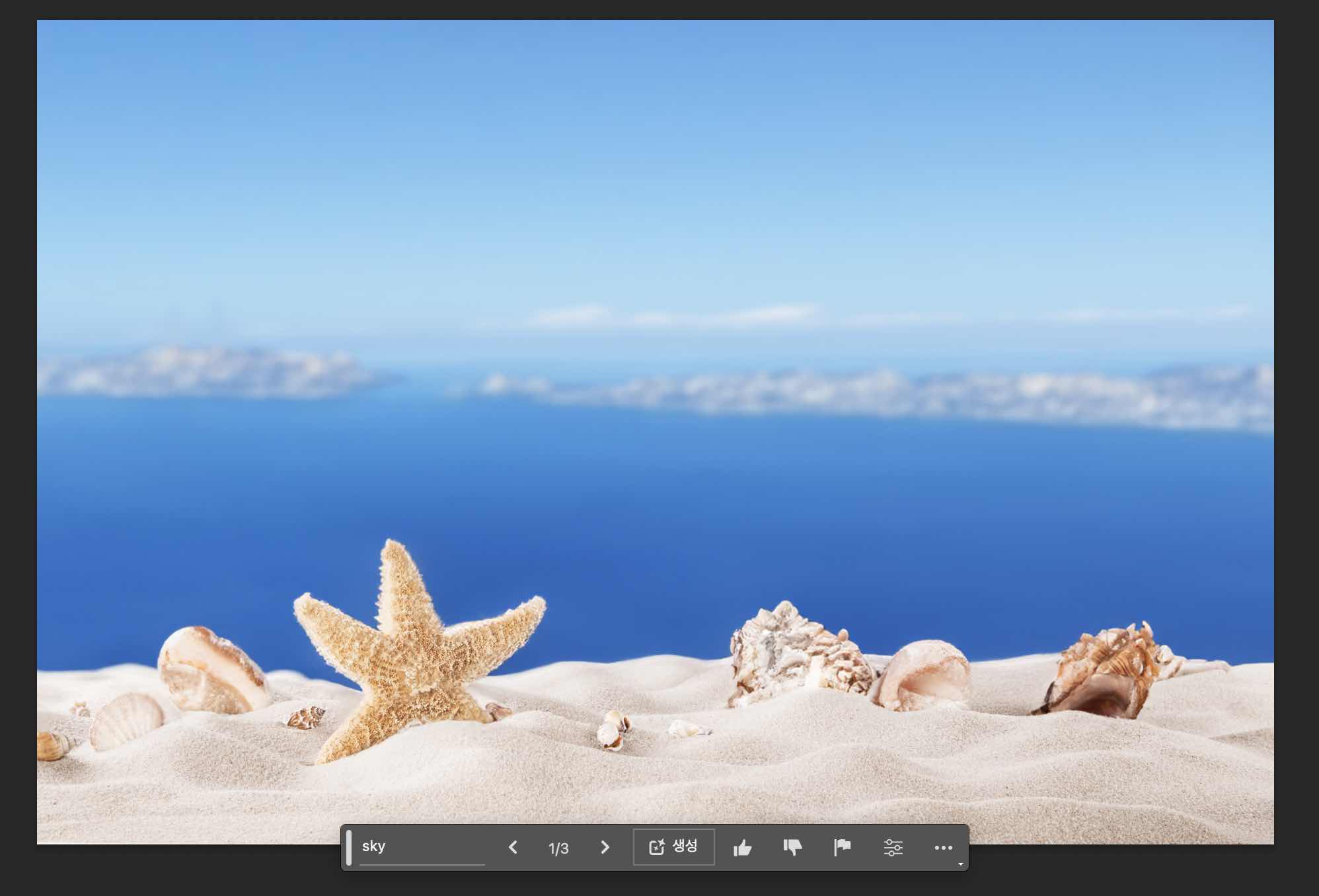Click the taskbar's left drag handle
This screenshot has width=1319, height=896.
tap(349, 847)
